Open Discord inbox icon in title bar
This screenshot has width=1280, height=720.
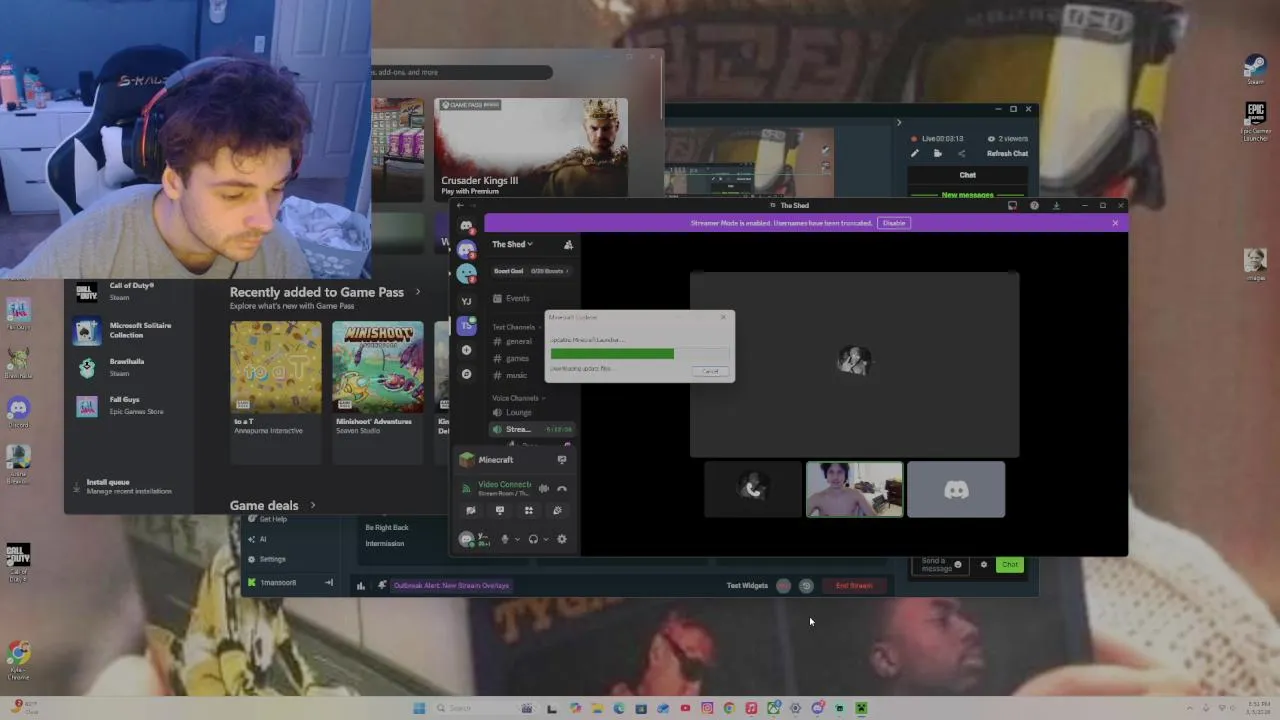(1012, 206)
